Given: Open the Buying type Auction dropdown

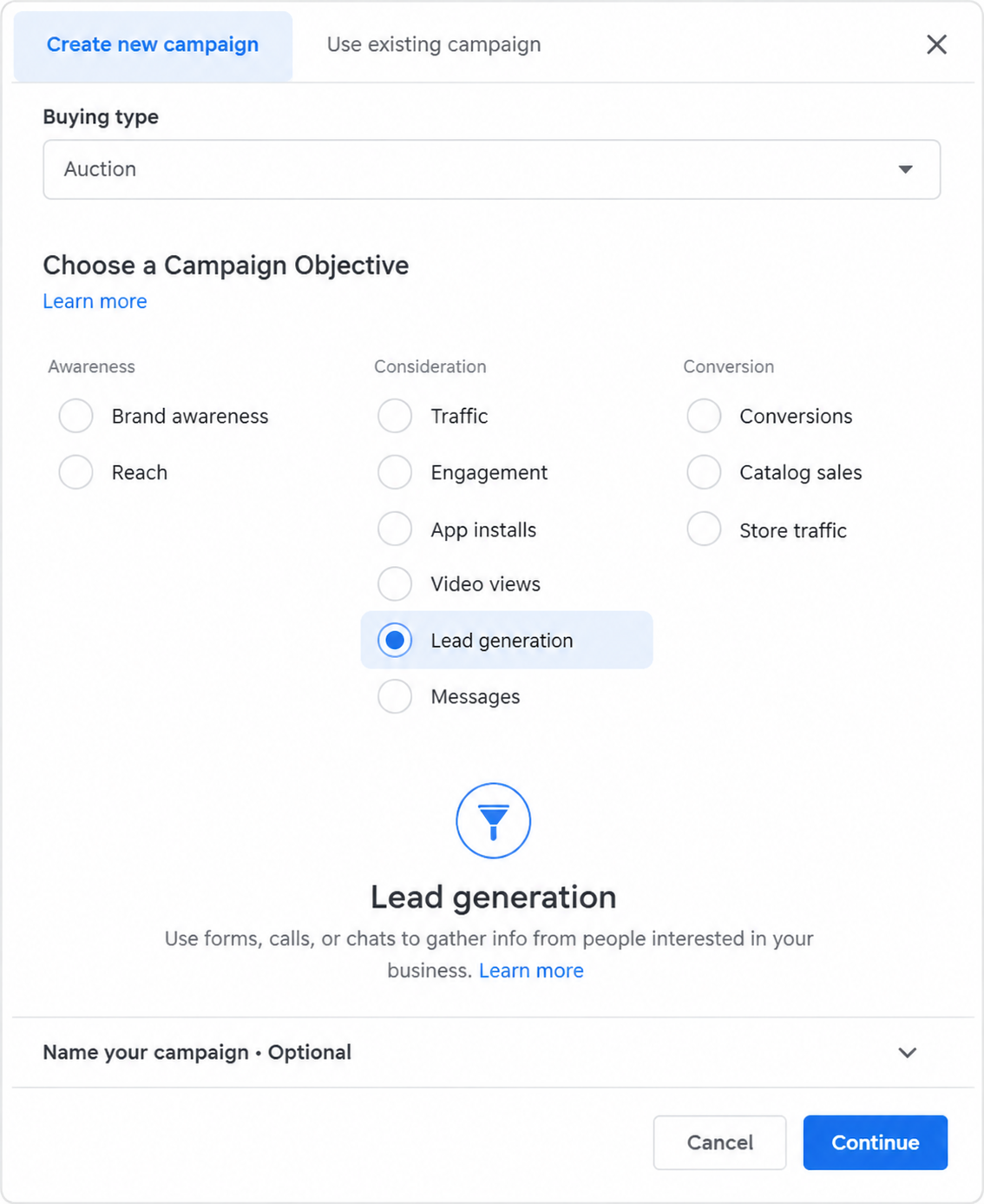Looking at the screenshot, I should [x=492, y=169].
